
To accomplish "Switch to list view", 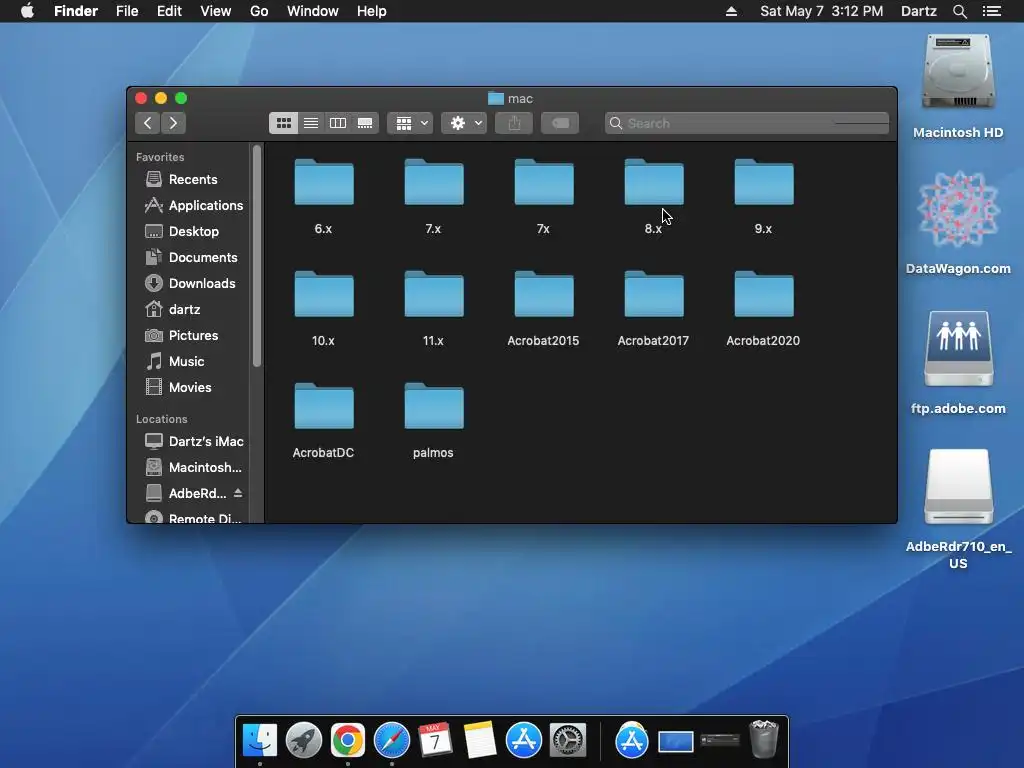I will 311,123.
